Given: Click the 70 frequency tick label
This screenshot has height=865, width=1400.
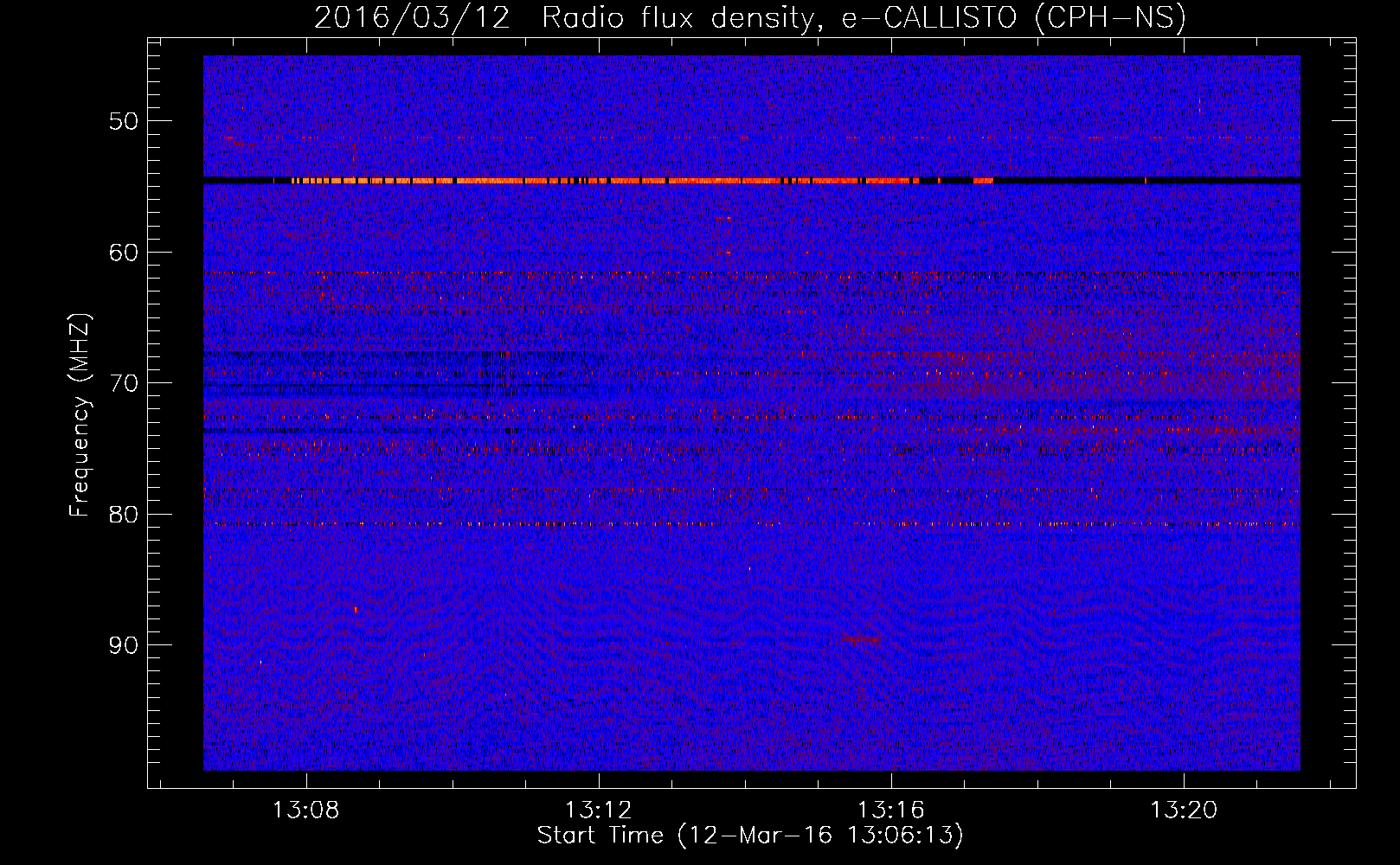Looking at the screenshot, I should (x=124, y=383).
